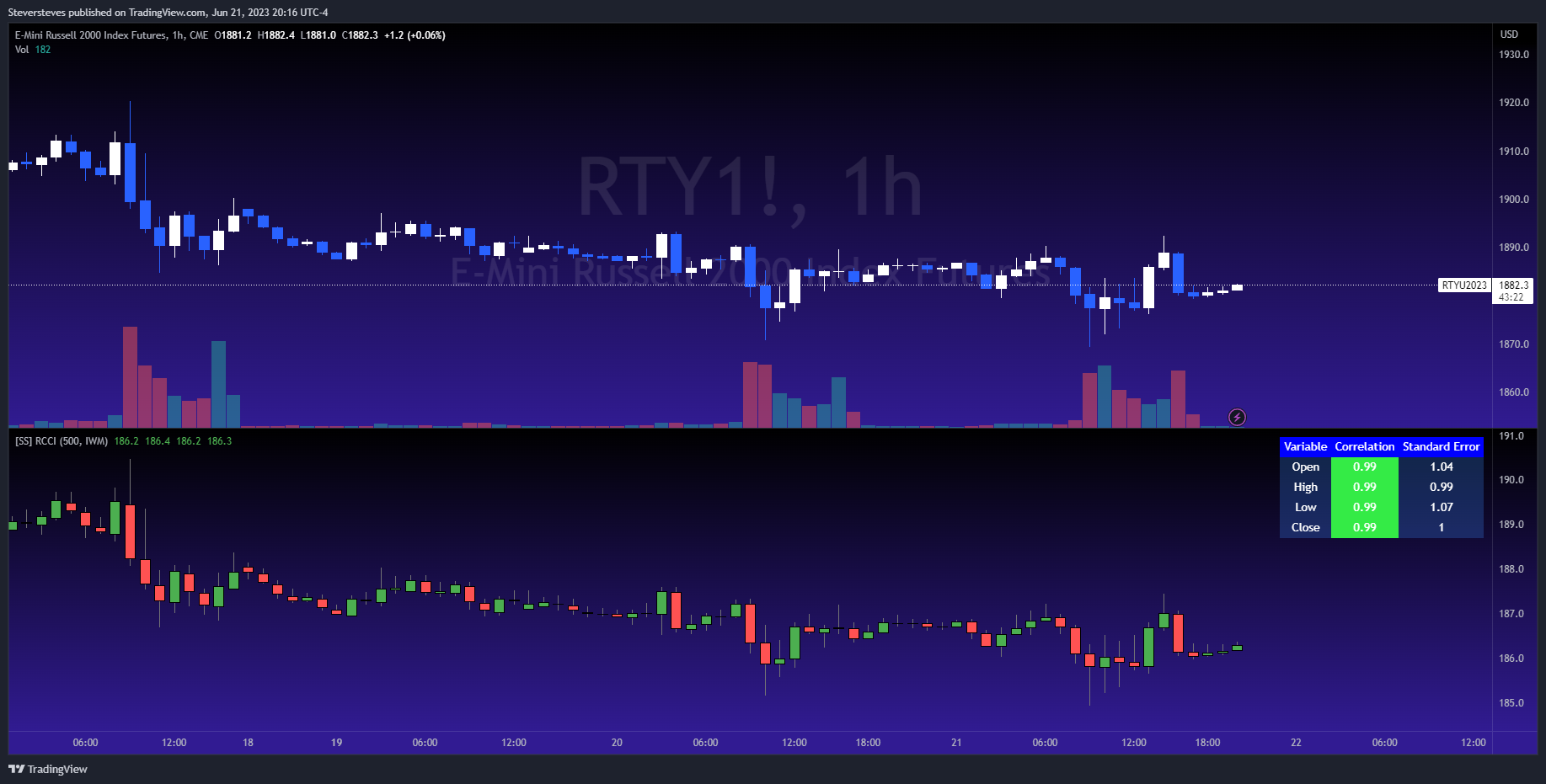Click the standard error value 1.04
Screen dimensions: 1546x784
[x=1441, y=467]
